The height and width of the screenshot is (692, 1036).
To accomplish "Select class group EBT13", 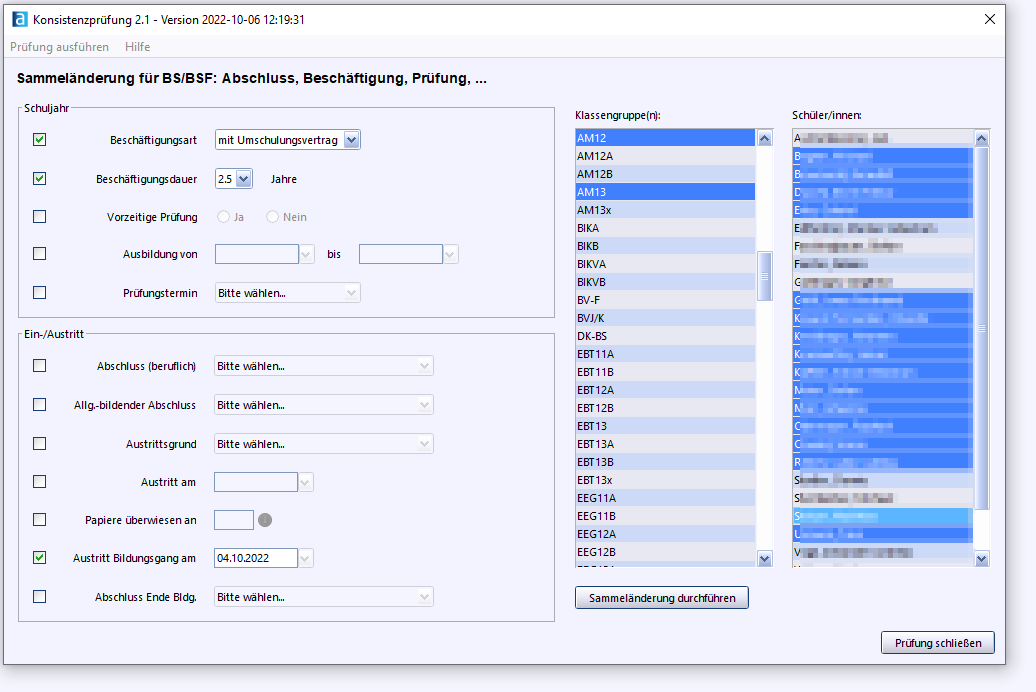I will [x=665, y=426].
